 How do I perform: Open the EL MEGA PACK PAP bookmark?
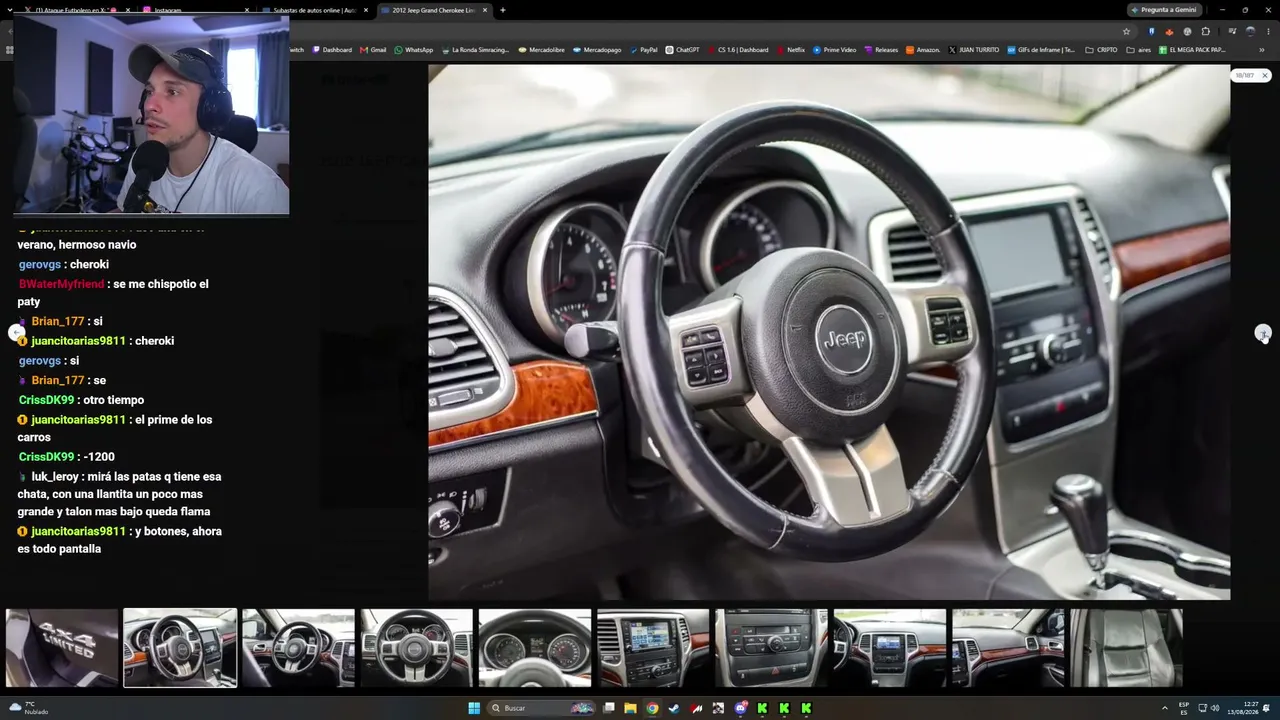1192,50
